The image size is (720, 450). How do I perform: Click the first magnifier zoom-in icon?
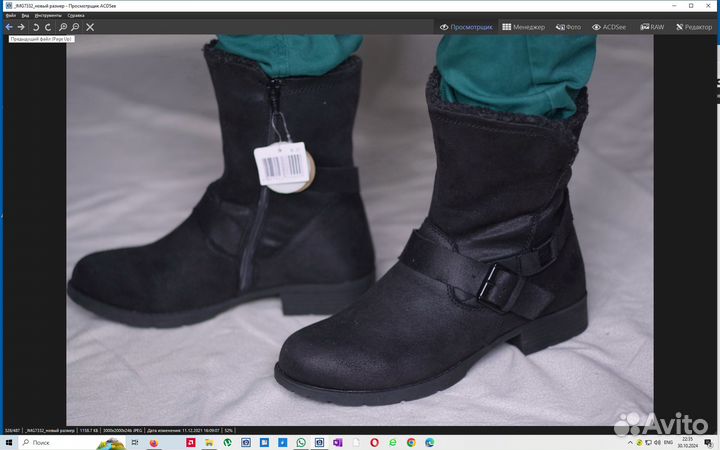point(63,27)
